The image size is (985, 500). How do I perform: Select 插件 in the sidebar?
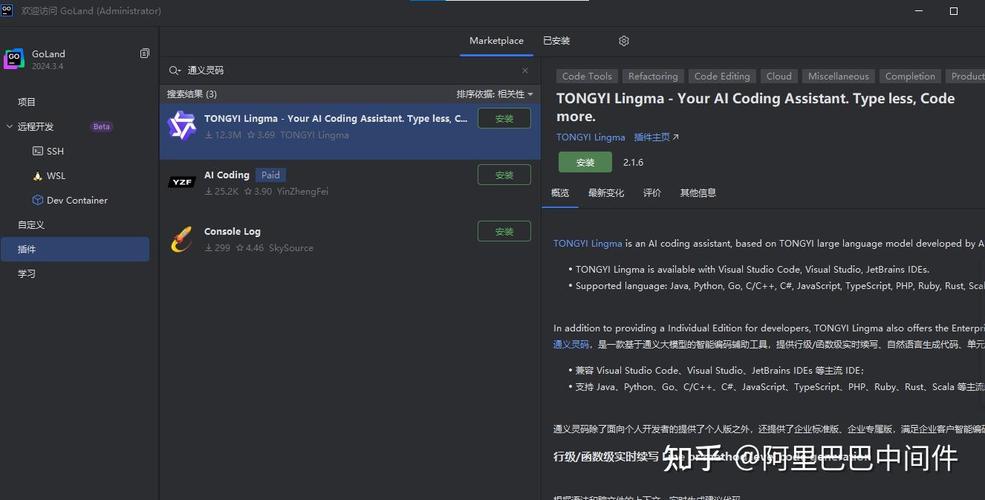(x=75, y=249)
